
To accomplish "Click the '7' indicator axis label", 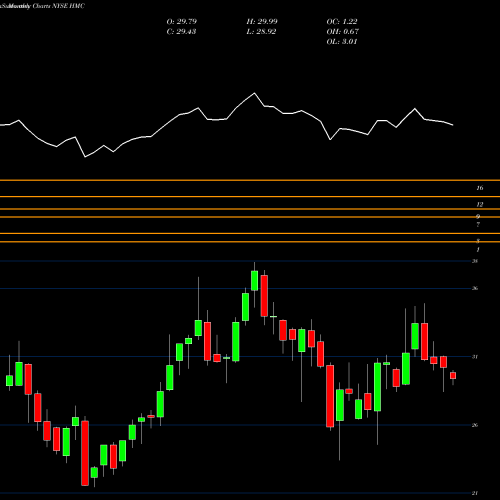I will 478,225.
